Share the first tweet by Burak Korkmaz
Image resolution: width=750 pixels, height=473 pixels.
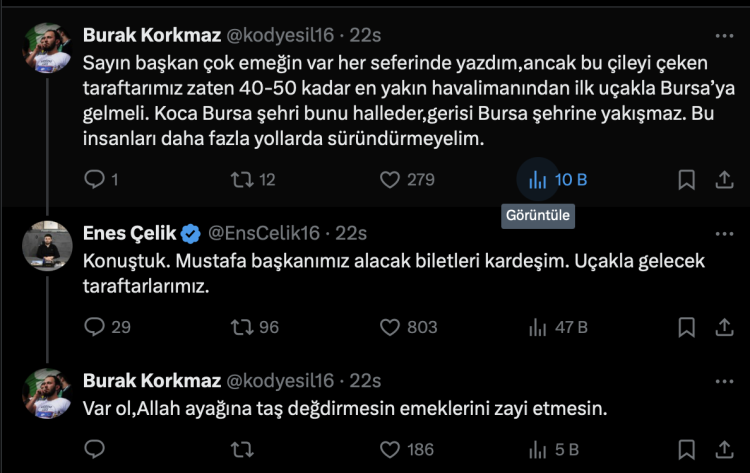(725, 180)
